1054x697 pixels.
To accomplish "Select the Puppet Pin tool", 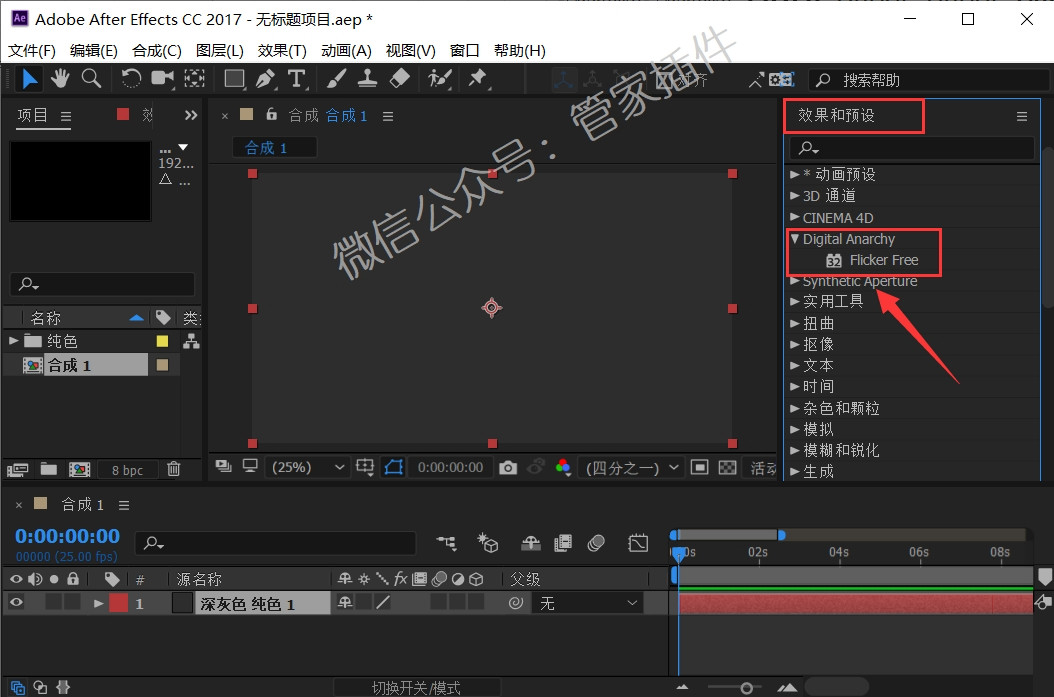I will 477,79.
